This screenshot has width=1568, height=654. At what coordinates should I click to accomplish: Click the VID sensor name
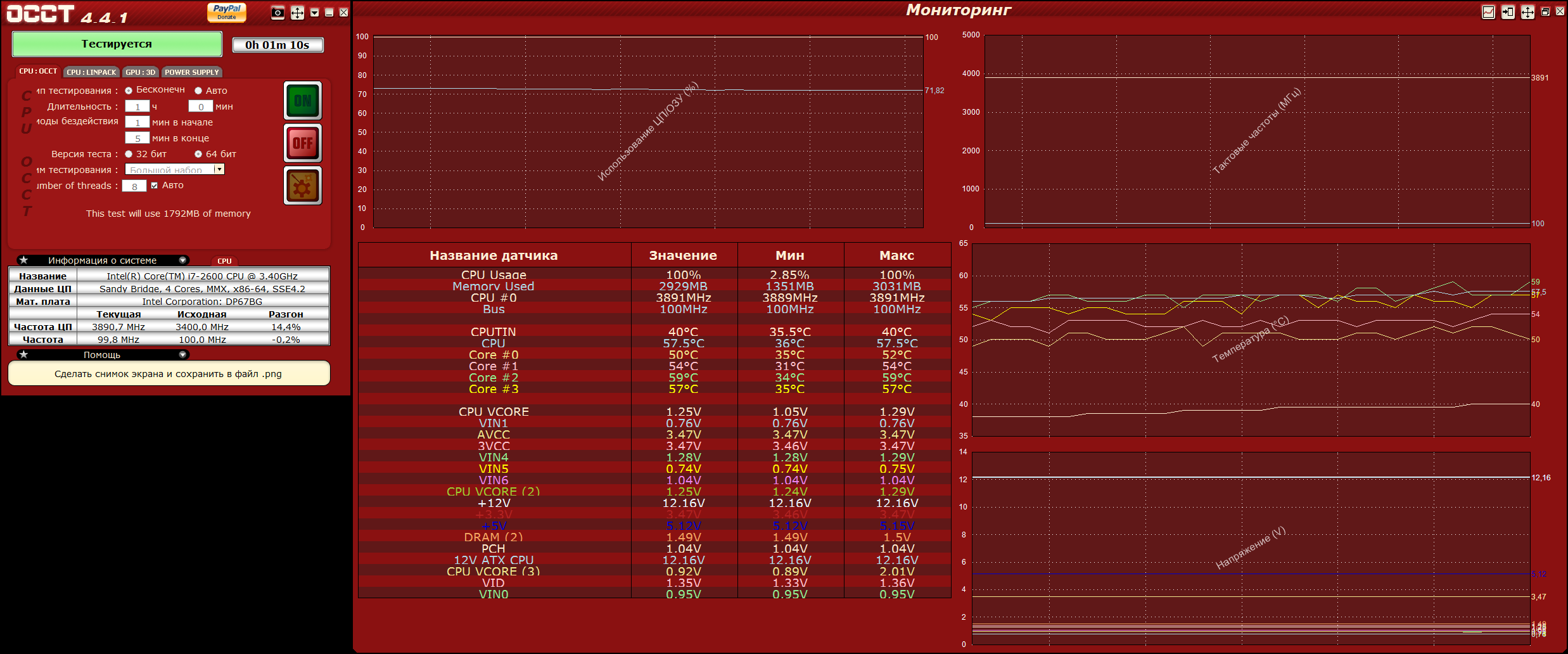click(494, 582)
